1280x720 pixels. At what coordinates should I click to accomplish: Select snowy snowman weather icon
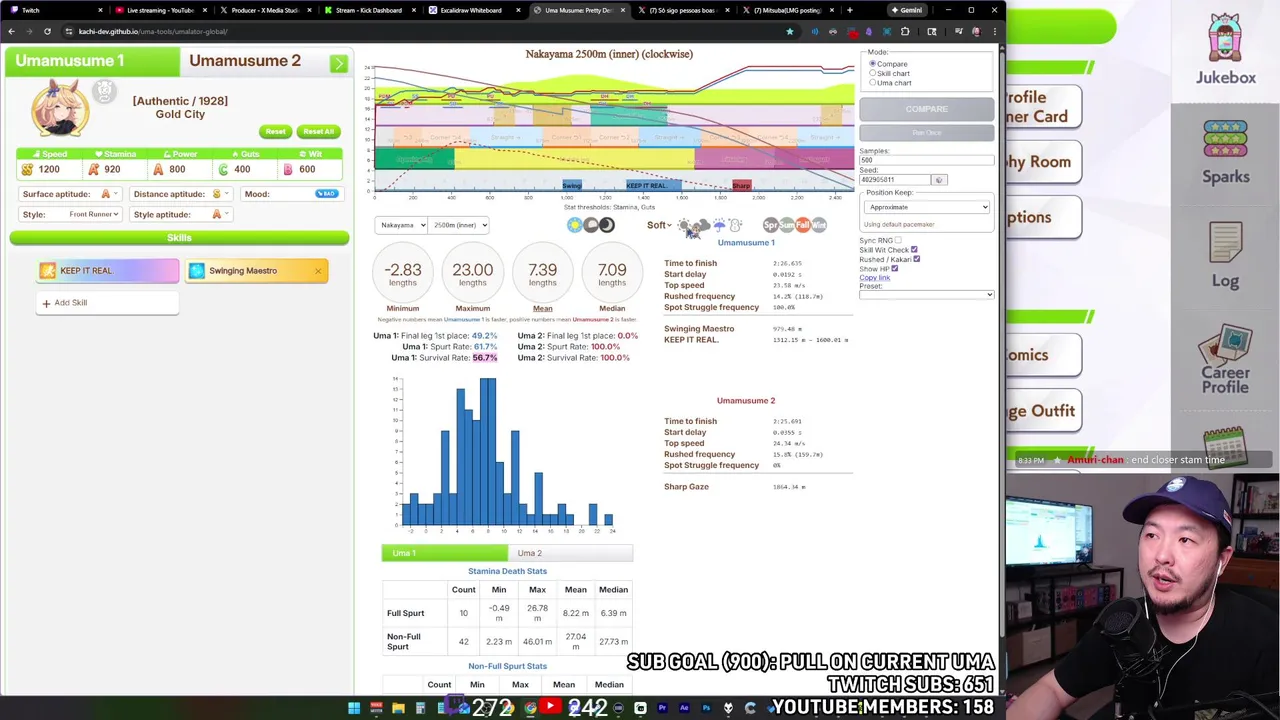[735, 225]
